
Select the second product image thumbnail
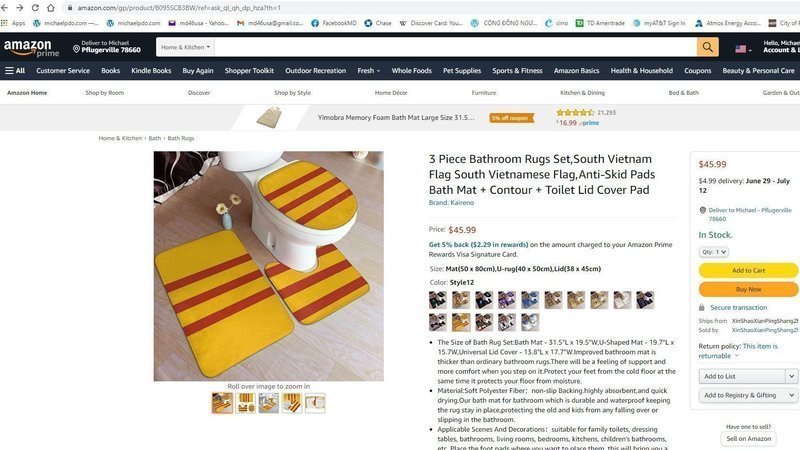[245, 403]
